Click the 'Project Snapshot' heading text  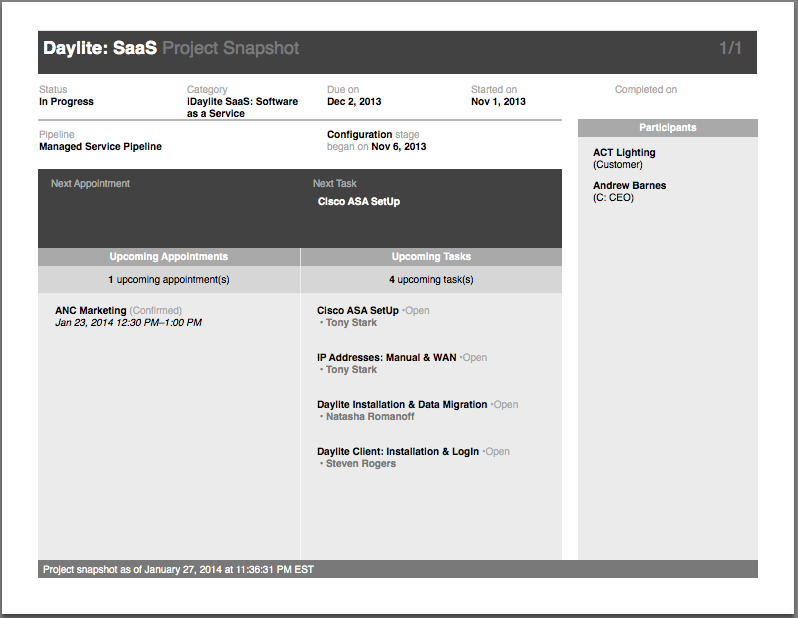(x=231, y=48)
